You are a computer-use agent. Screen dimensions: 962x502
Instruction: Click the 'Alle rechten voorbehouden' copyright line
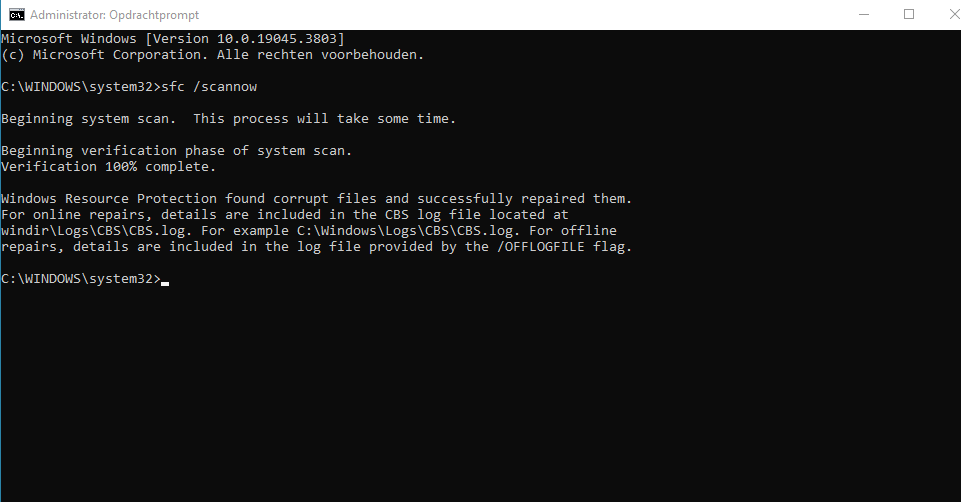[212, 55]
